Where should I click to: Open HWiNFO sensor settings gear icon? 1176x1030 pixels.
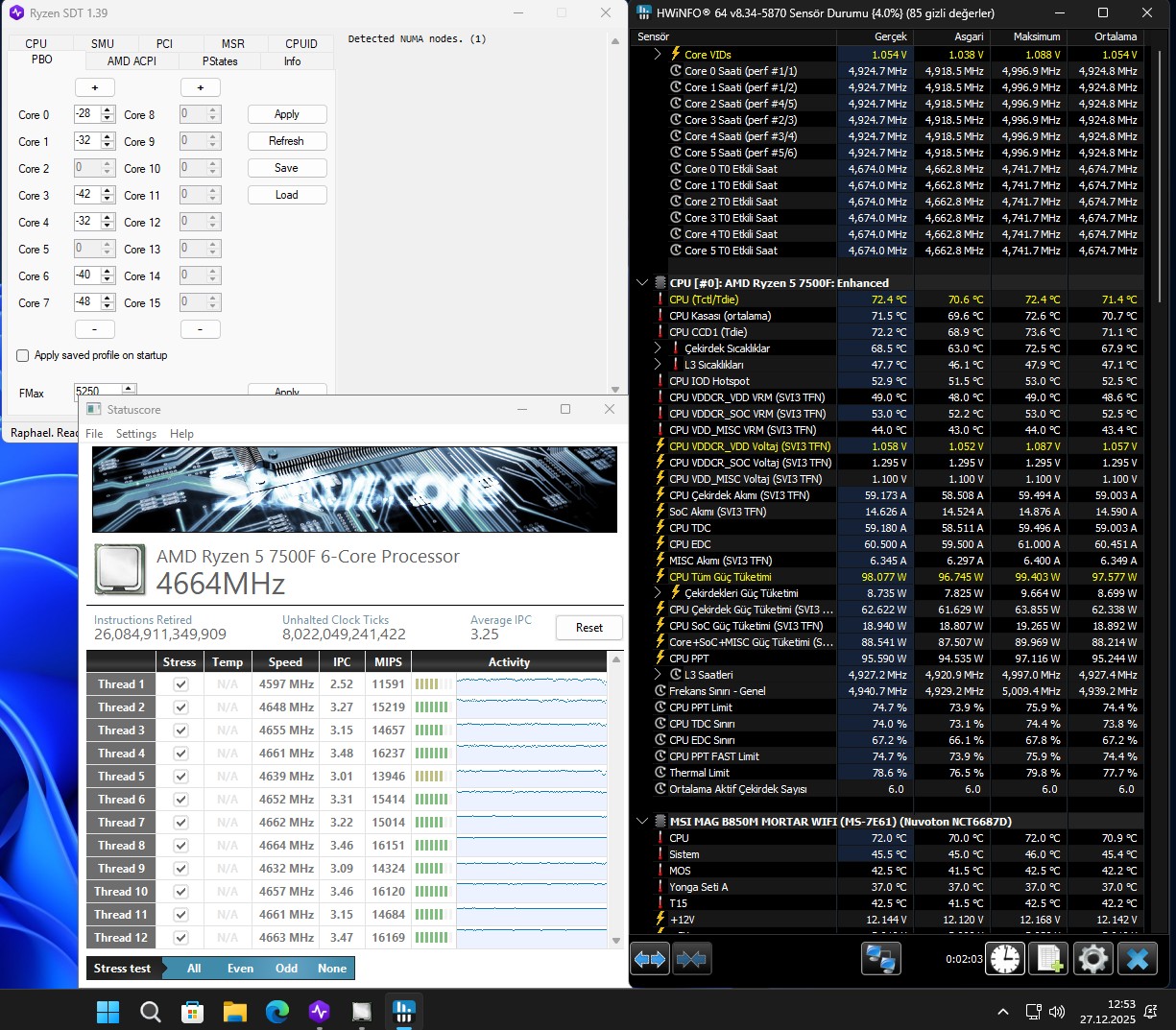1092,959
